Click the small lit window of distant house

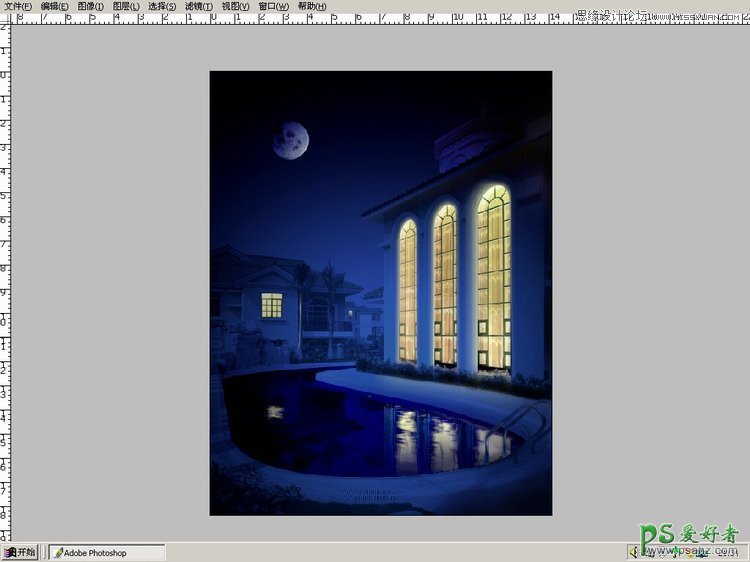tap(272, 305)
